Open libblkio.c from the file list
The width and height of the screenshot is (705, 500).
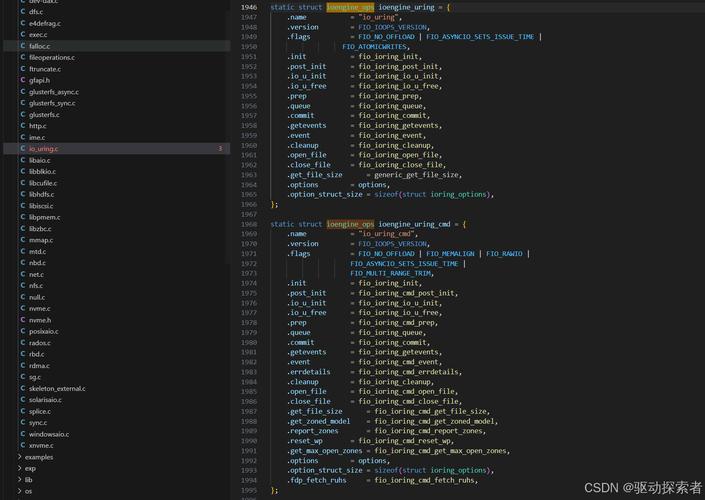point(42,171)
